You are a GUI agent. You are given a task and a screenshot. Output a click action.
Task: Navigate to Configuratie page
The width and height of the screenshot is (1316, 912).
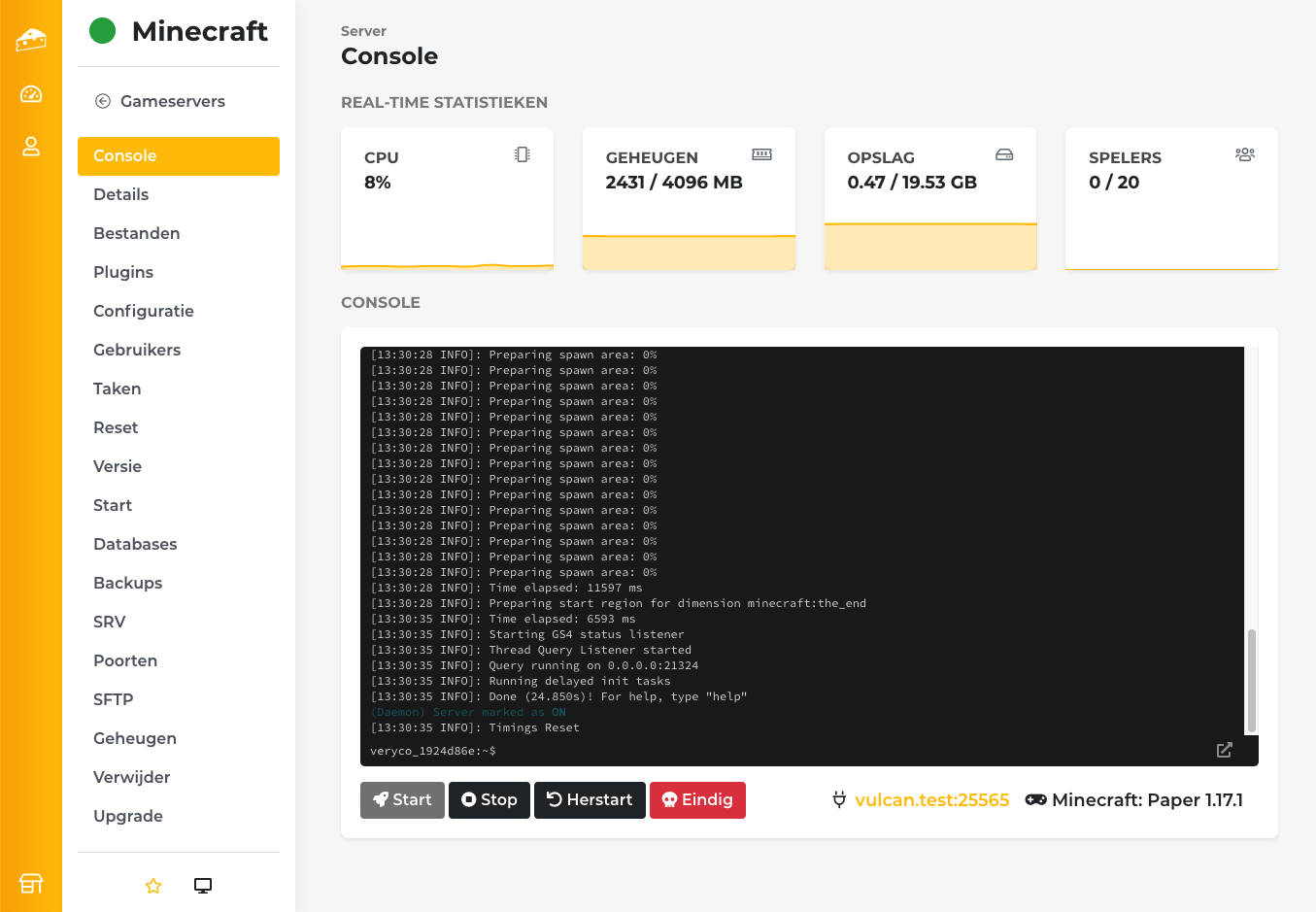(144, 311)
